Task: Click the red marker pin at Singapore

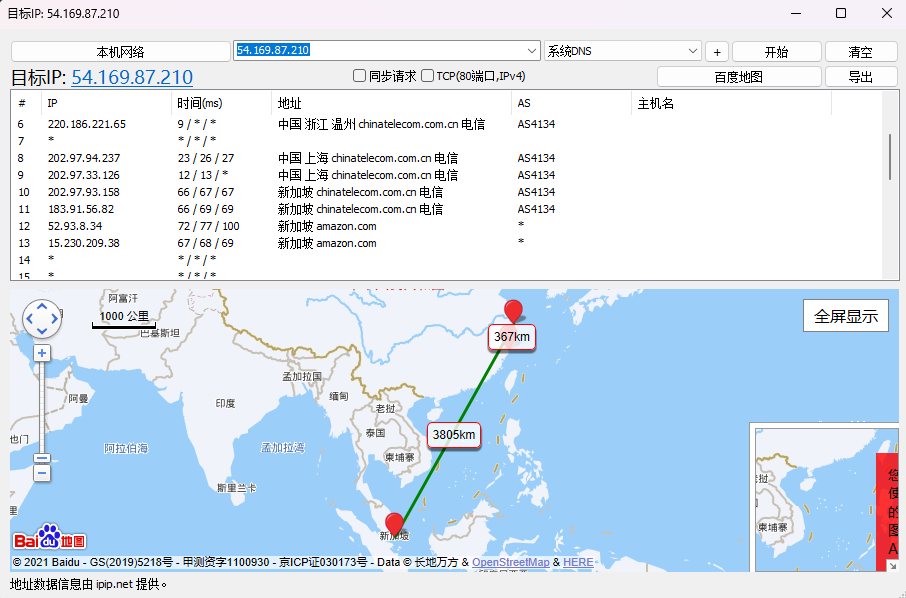Action: click(395, 524)
